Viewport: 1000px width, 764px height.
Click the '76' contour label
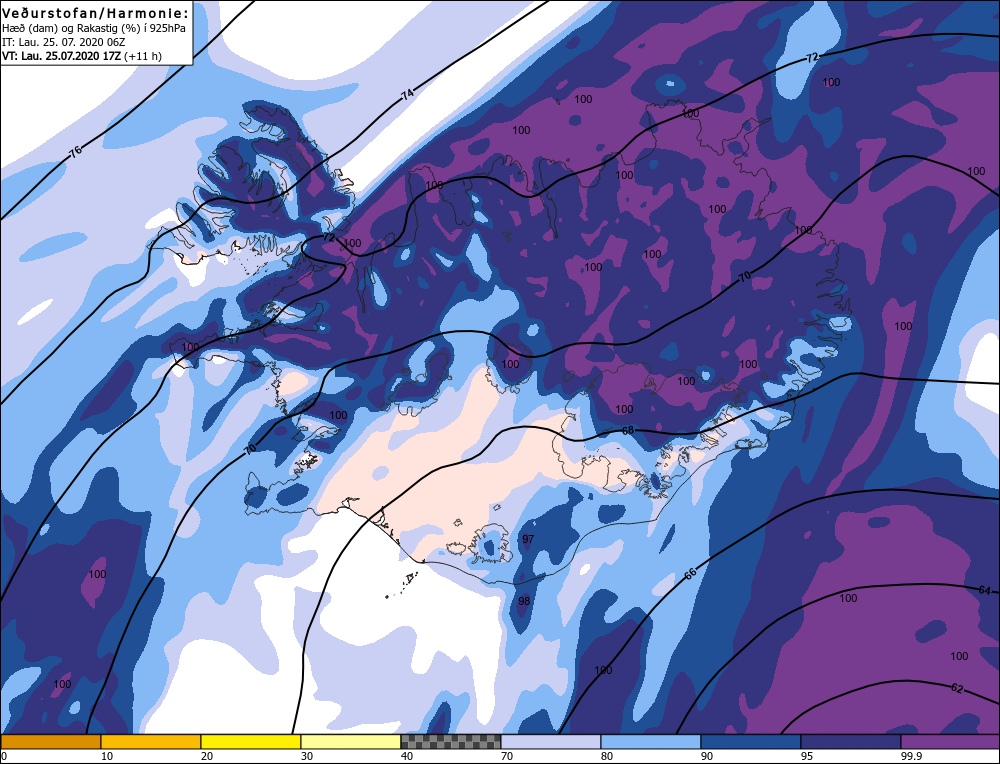[75, 152]
